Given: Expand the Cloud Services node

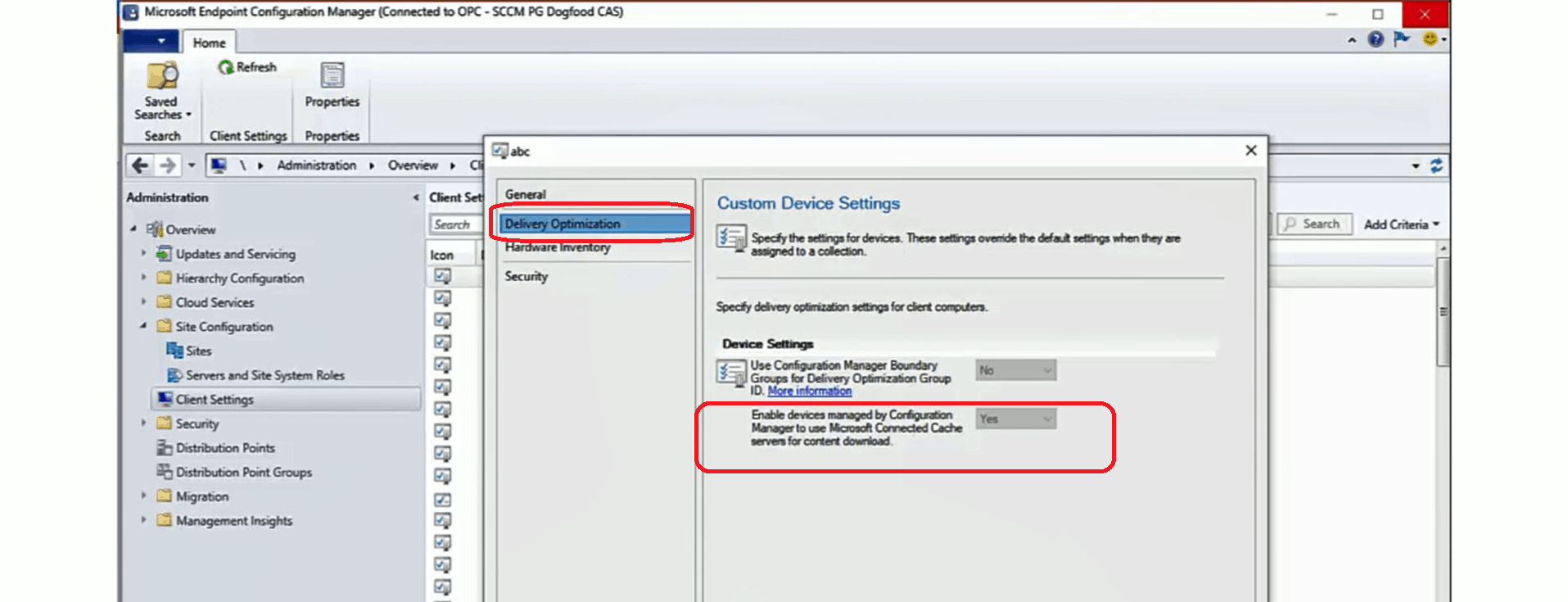Looking at the screenshot, I should pyautogui.click(x=143, y=301).
